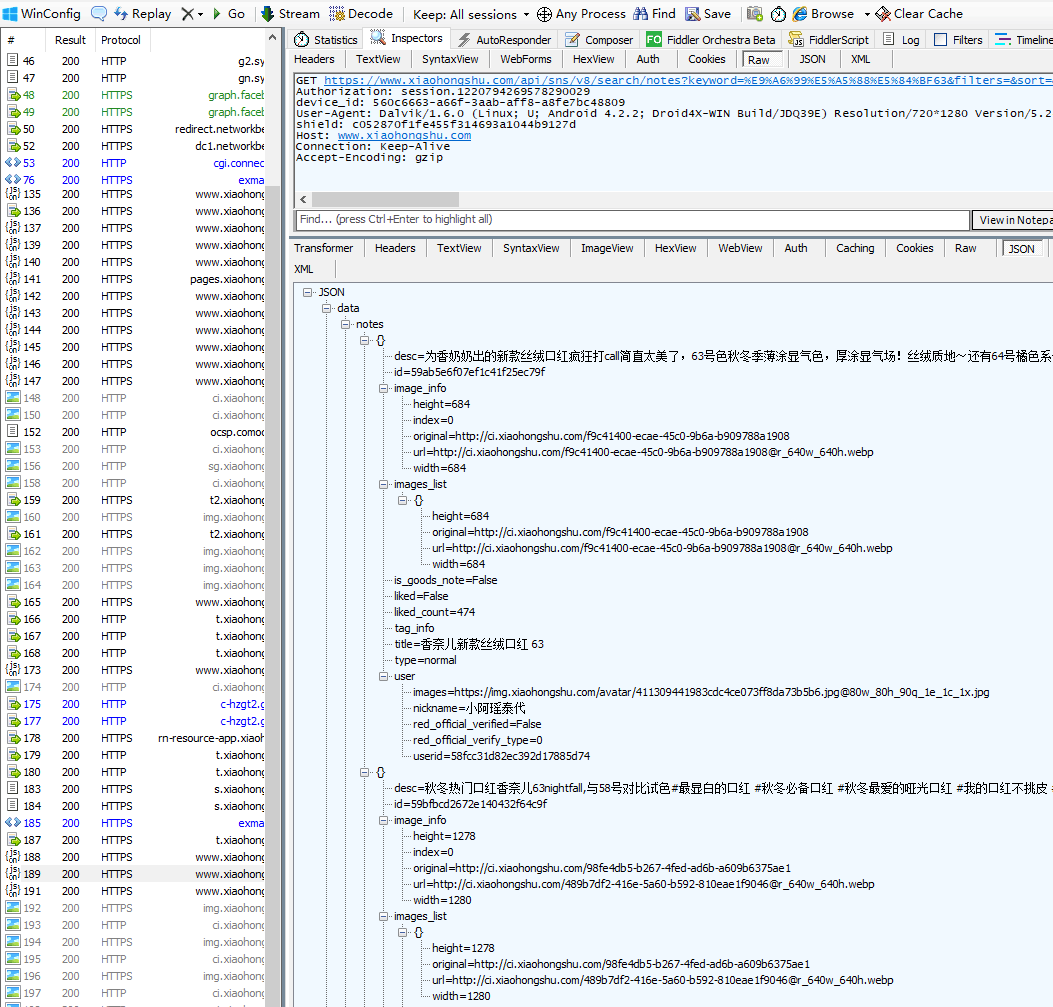Click the session list scroll-up arrow
The width and height of the screenshot is (1053, 1007).
coord(272,38)
